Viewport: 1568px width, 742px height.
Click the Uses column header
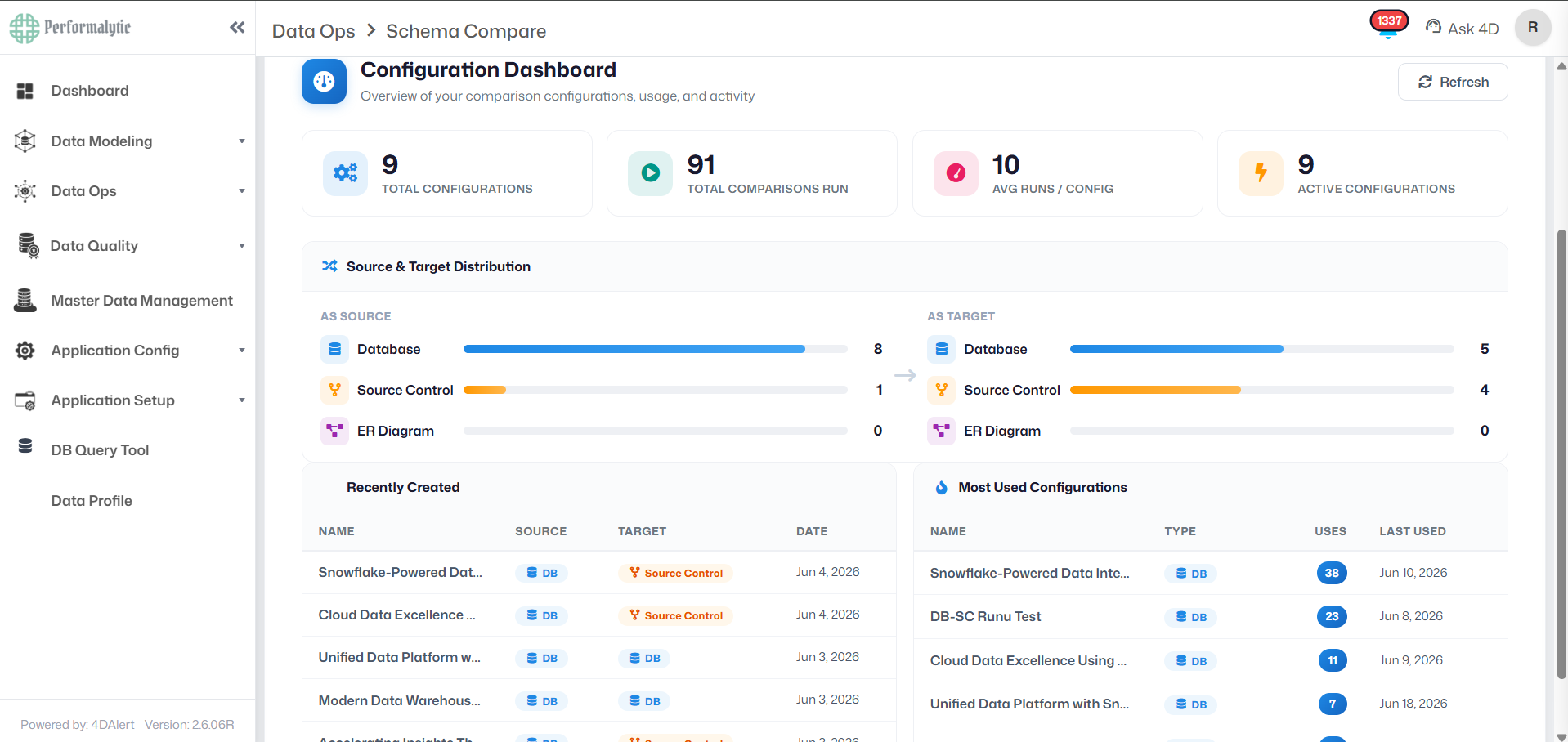(1330, 531)
